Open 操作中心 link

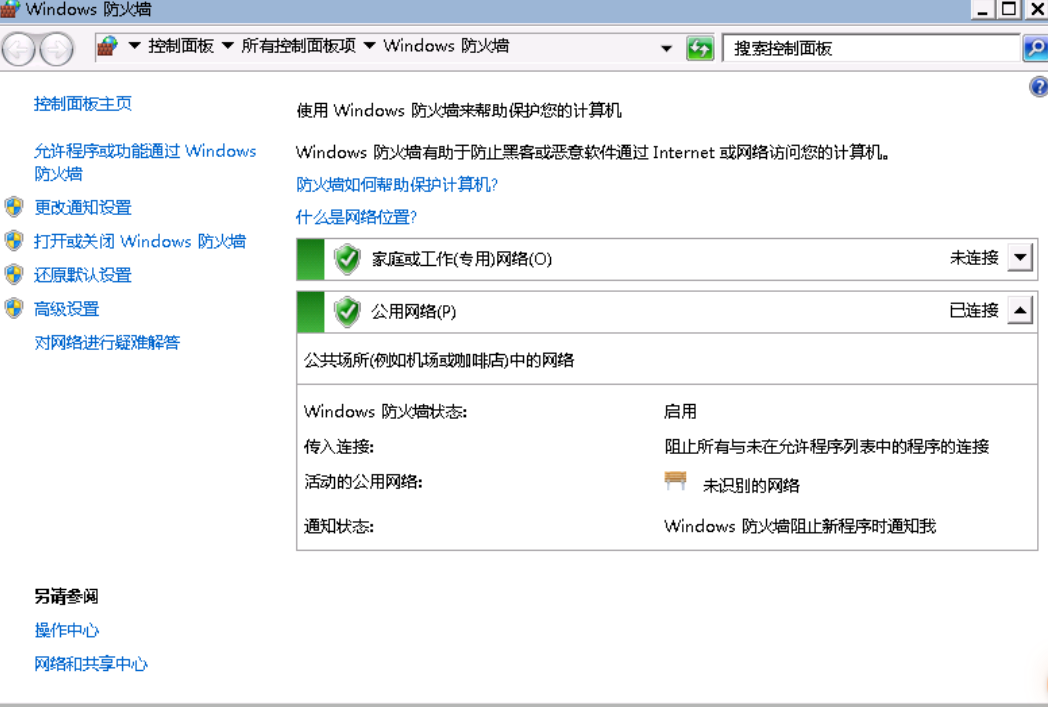pyautogui.click(x=67, y=630)
